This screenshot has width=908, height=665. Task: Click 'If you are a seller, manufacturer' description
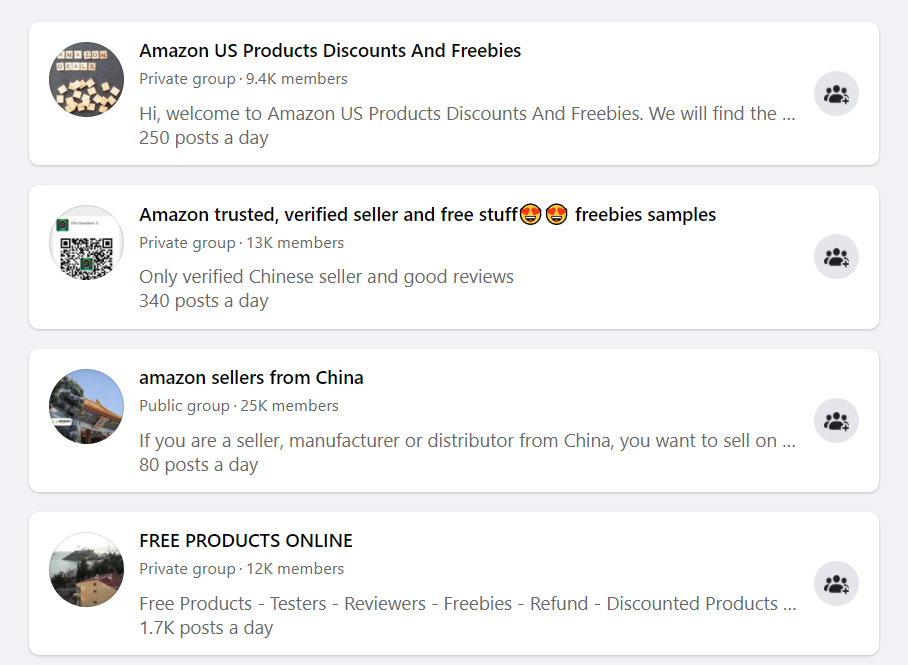467,441
